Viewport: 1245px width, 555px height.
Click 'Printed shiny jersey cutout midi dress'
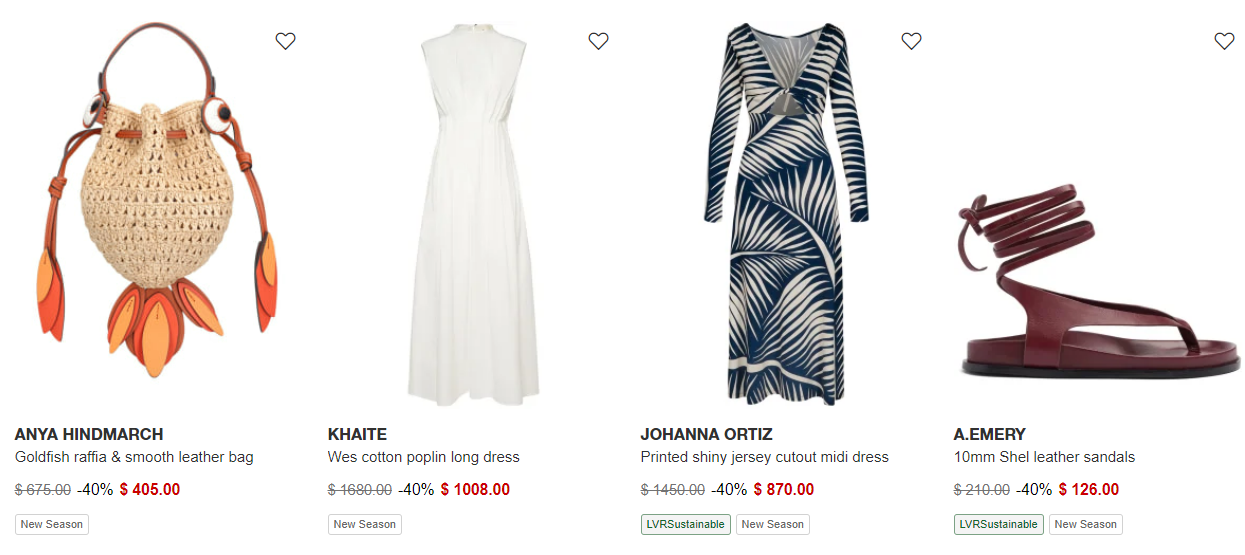[x=765, y=457]
